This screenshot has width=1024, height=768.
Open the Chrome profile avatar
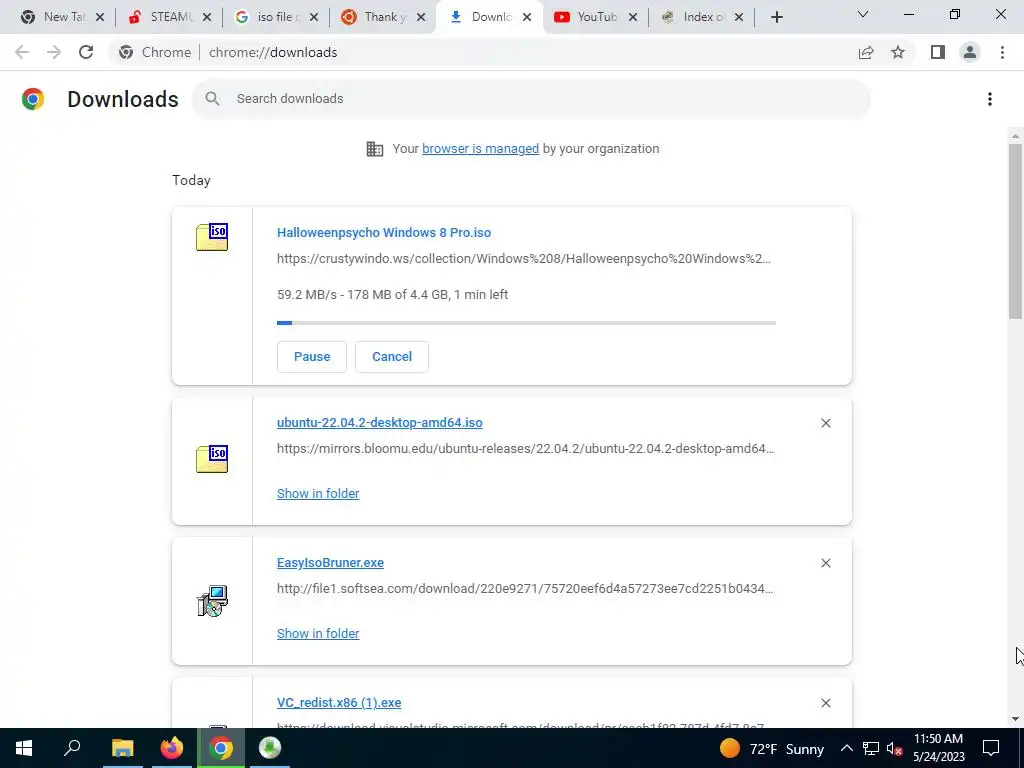coord(970,52)
